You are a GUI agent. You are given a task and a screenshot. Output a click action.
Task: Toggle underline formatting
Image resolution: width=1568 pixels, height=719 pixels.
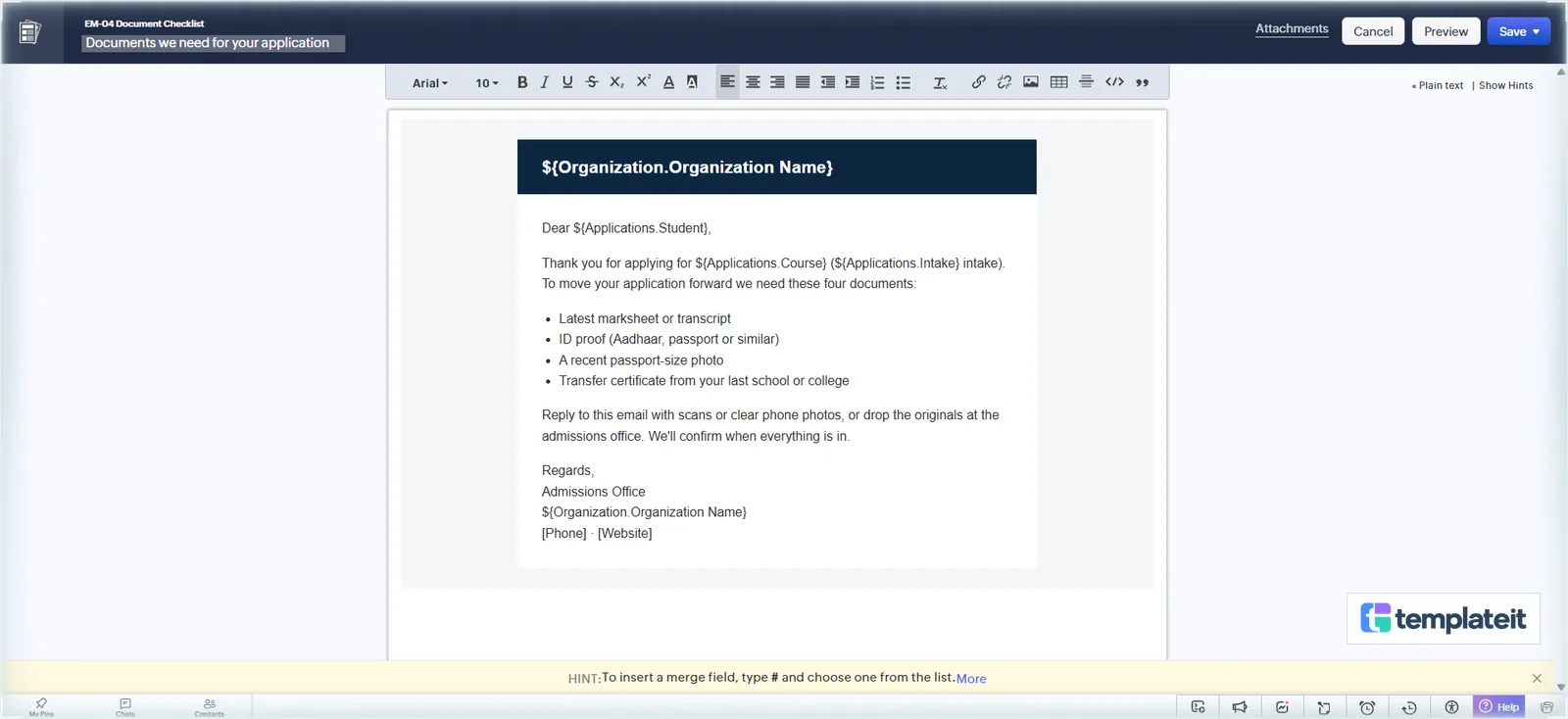point(567,82)
